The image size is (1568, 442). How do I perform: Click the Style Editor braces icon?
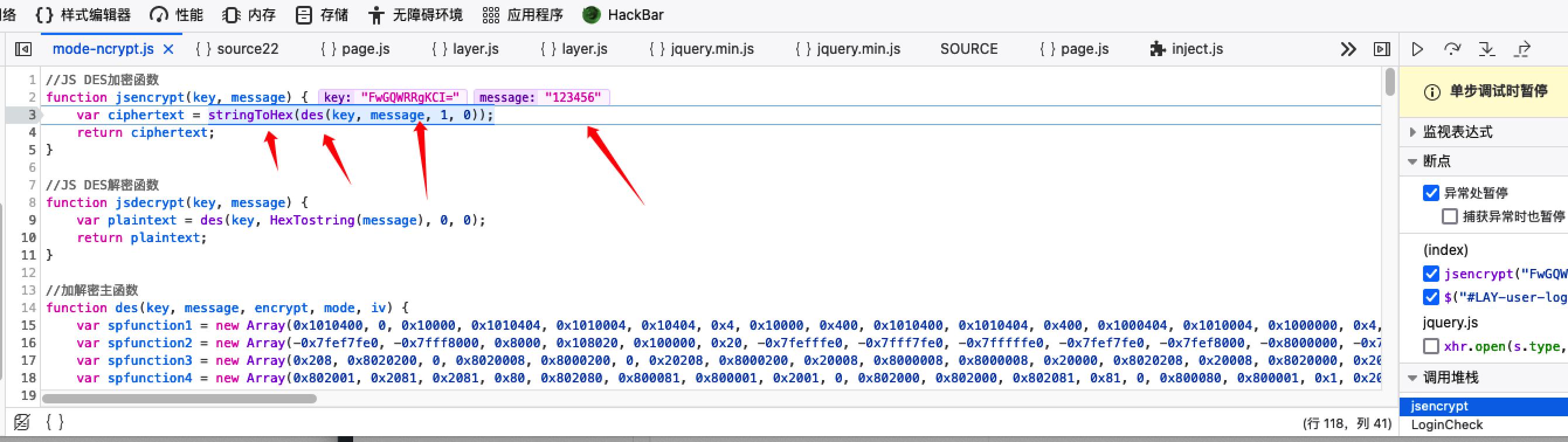44,15
